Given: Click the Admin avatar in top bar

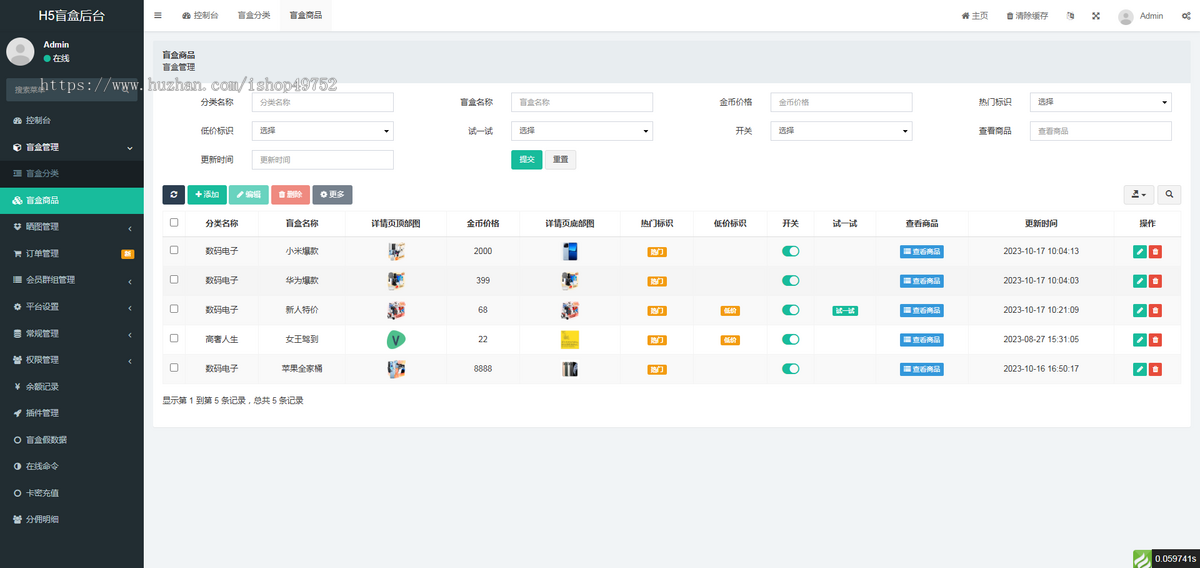Looking at the screenshot, I should [1126, 16].
